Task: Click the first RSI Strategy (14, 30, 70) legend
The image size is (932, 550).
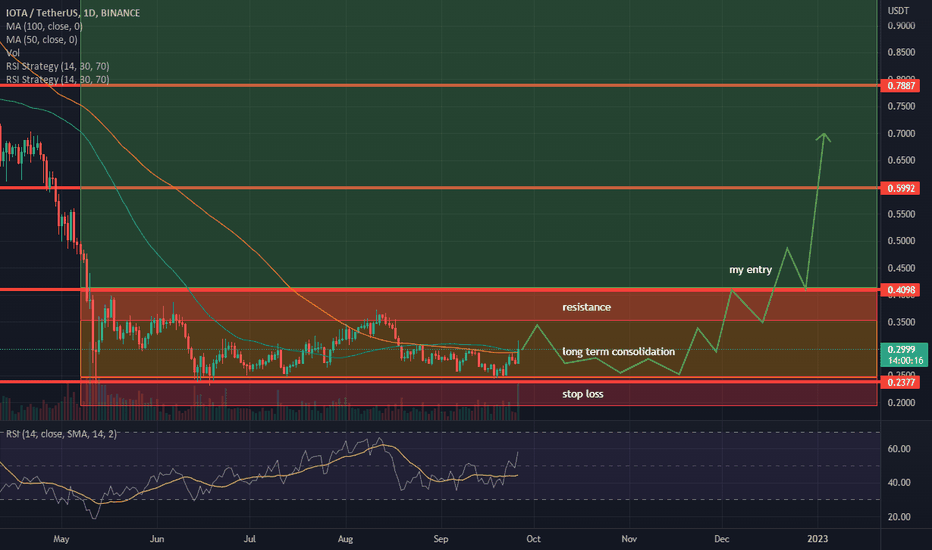Action: coord(58,66)
